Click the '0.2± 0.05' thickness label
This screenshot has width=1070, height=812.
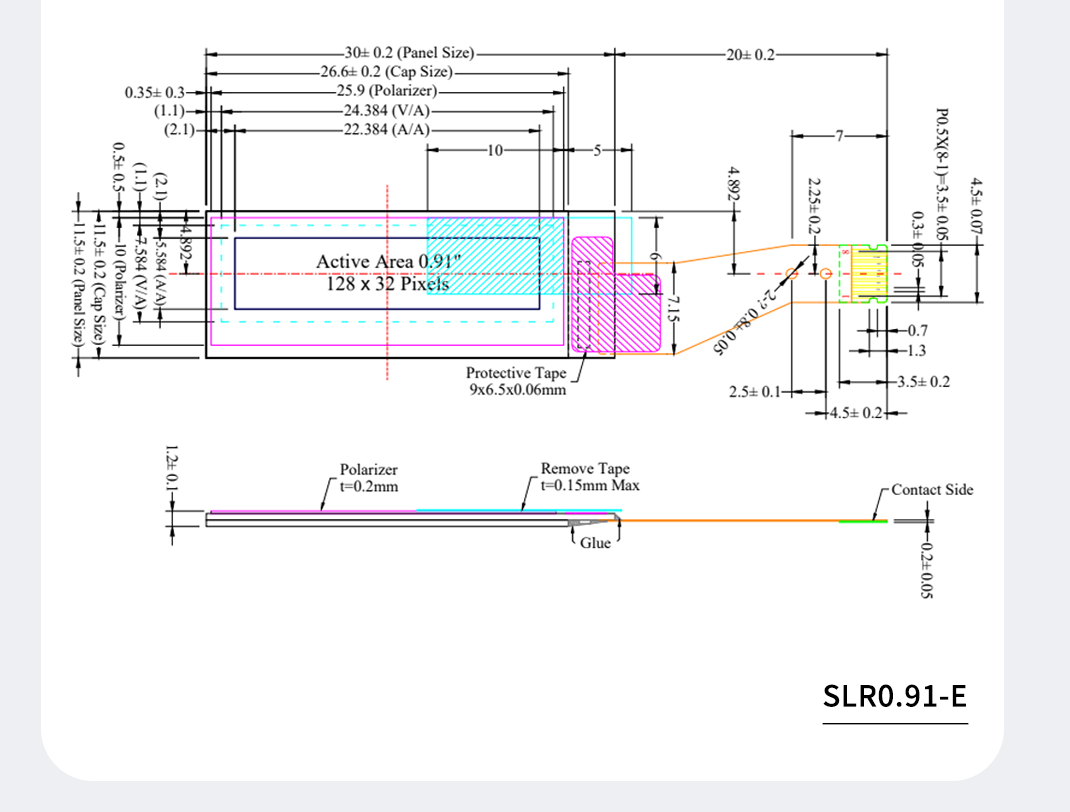pos(926,570)
